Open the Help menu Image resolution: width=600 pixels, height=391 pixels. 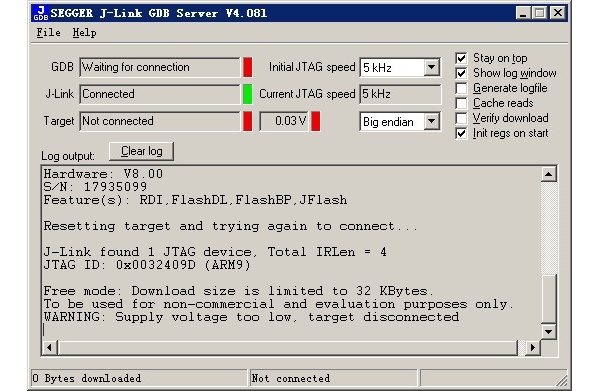(x=84, y=33)
